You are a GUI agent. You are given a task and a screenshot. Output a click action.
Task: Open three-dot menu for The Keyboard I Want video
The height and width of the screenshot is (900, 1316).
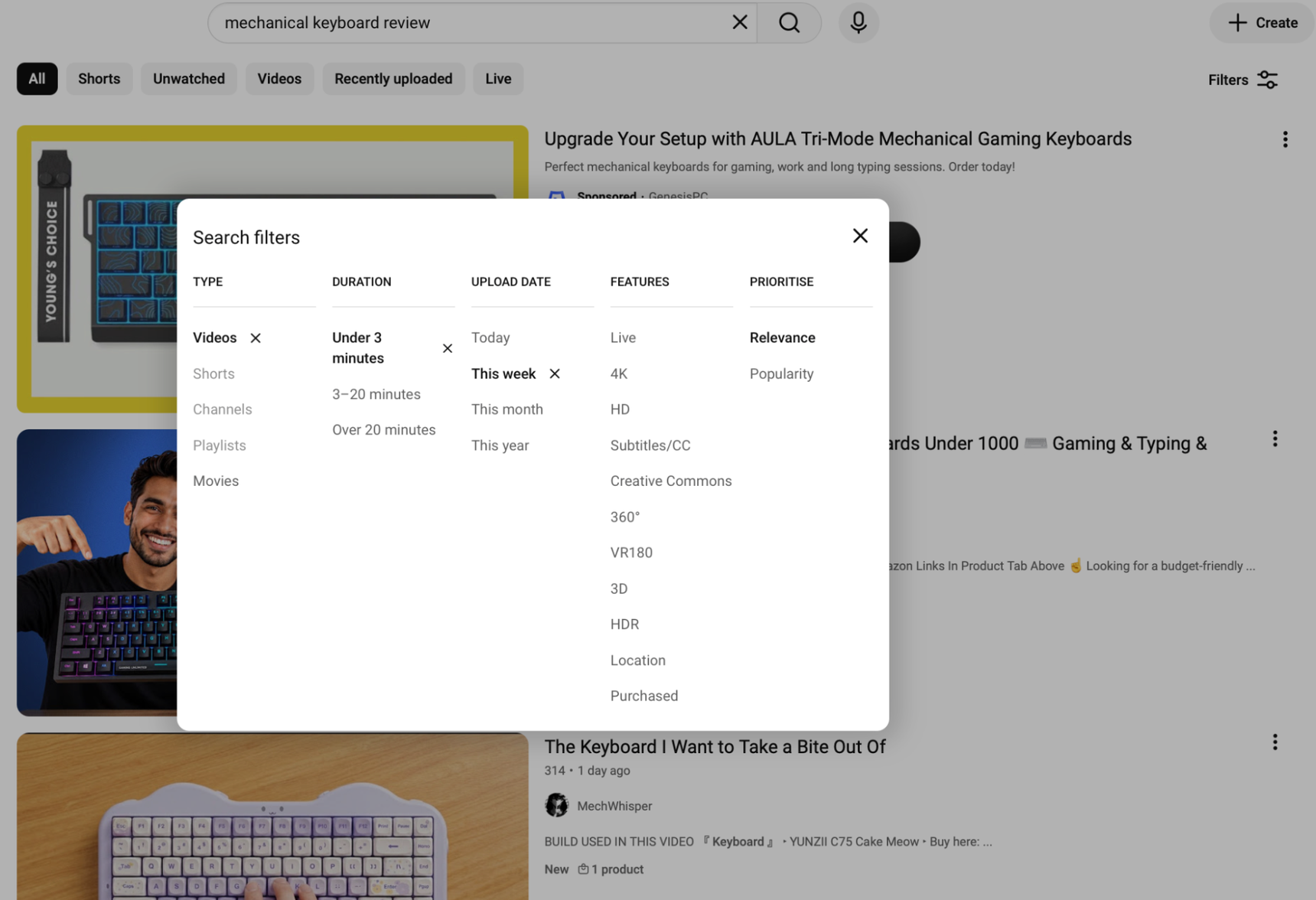point(1275,742)
